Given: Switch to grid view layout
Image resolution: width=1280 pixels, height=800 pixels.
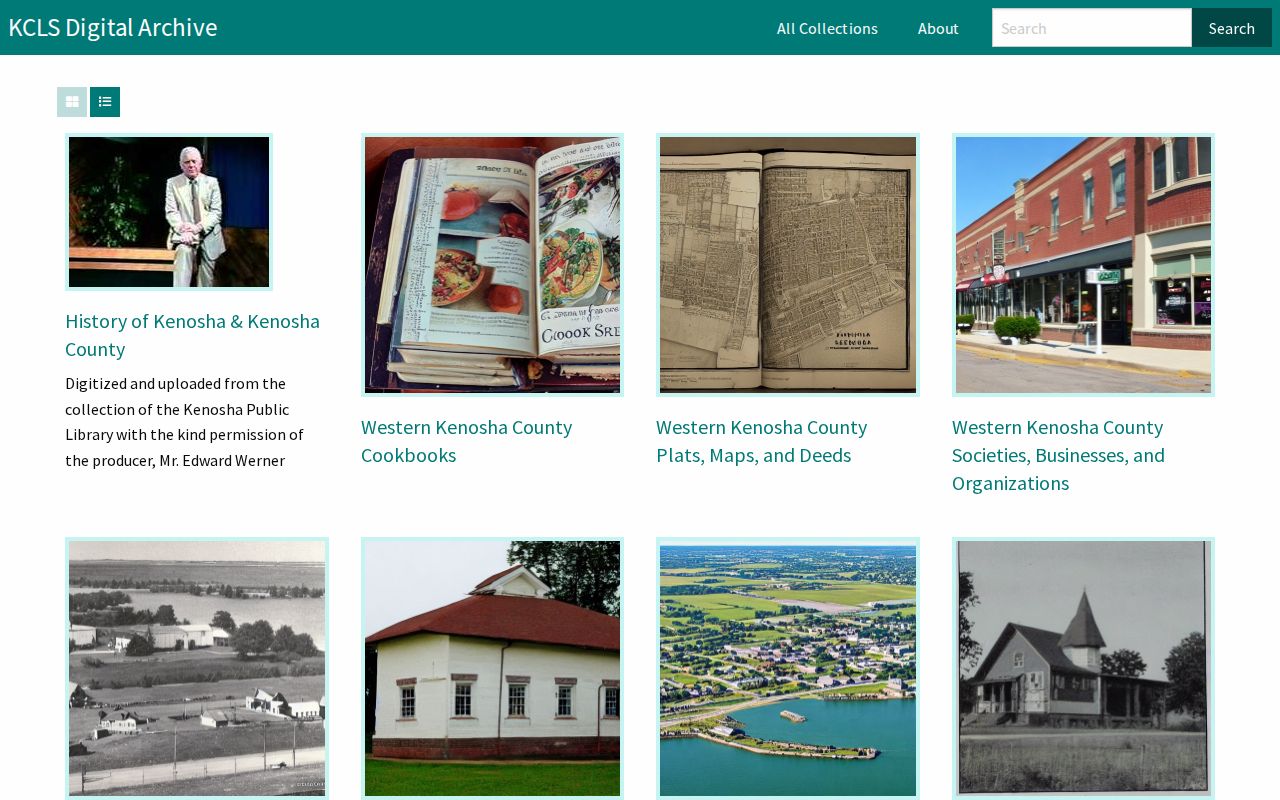Looking at the screenshot, I should tap(72, 102).
